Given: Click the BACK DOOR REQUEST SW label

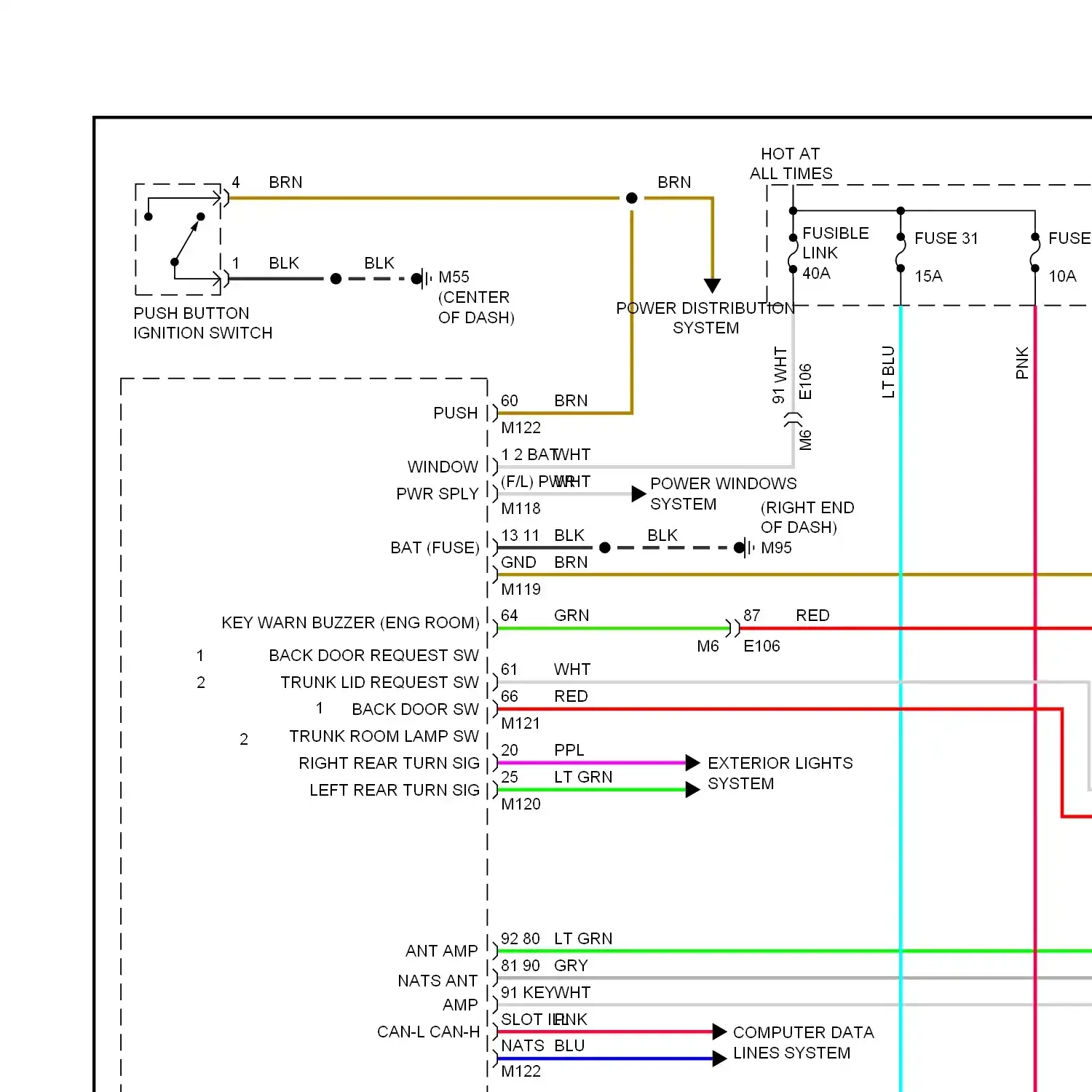Looking at the screenshot, I should (x=373, y=656).
